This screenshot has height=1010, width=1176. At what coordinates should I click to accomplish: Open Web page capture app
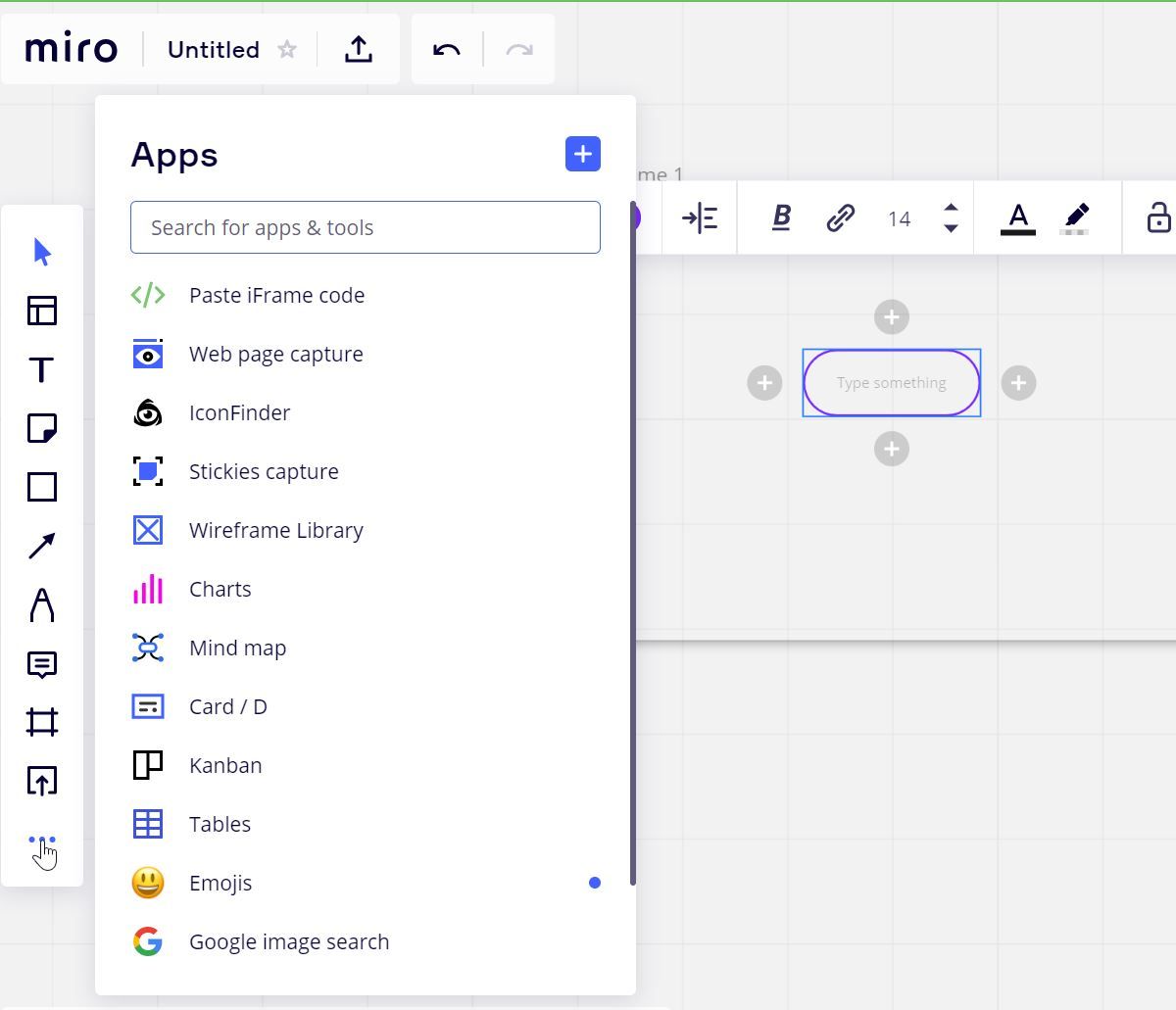coord(366,354)
